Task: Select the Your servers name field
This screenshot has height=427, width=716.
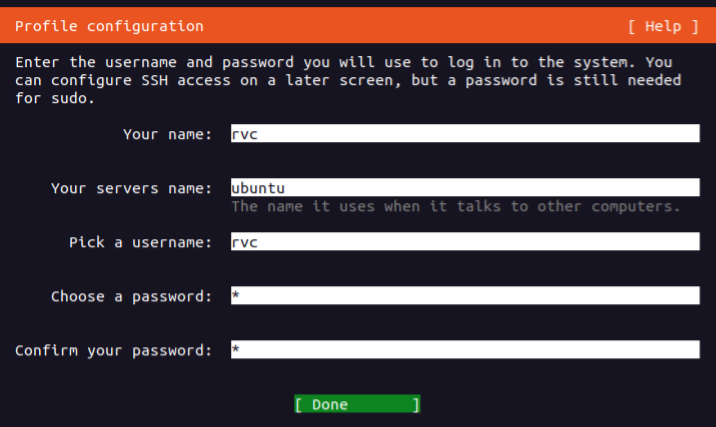Action: [x=464, y=188]
